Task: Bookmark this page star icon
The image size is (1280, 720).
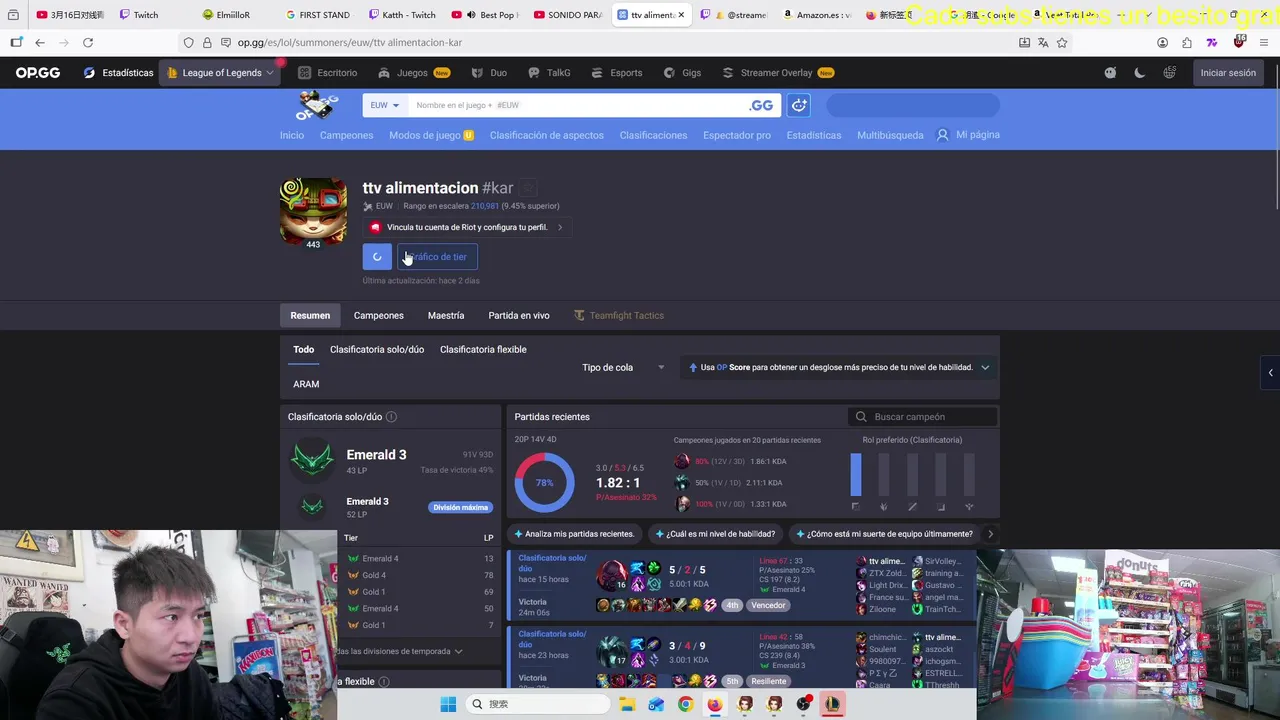Action: [x=1062, y=42]
